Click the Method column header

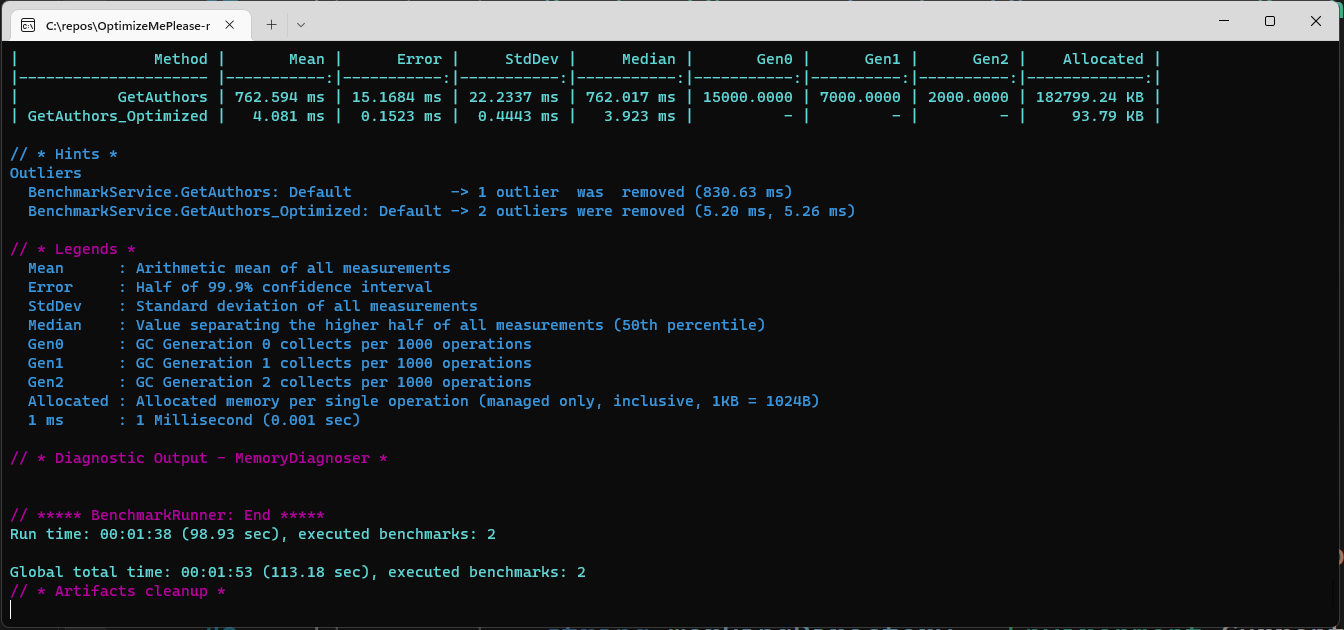181,59
